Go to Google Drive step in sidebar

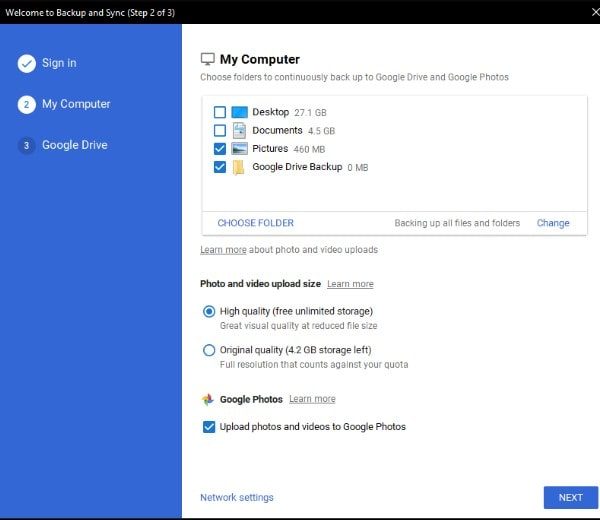(74, 145)
